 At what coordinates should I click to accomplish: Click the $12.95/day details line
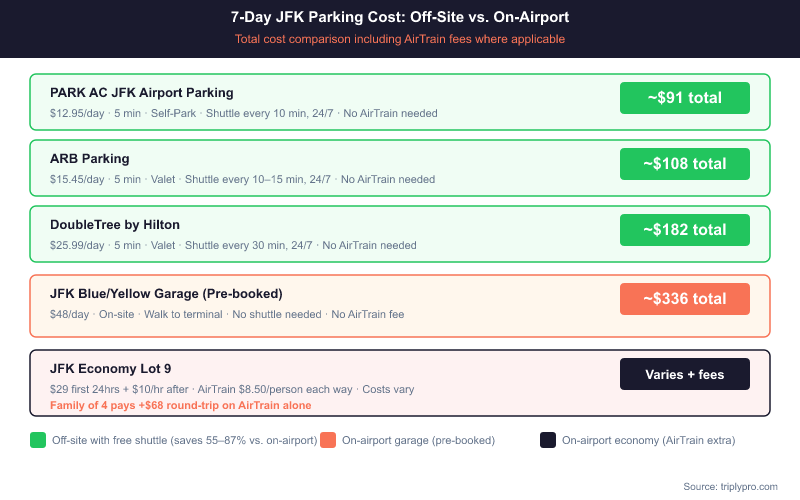[x=243, y=113]
